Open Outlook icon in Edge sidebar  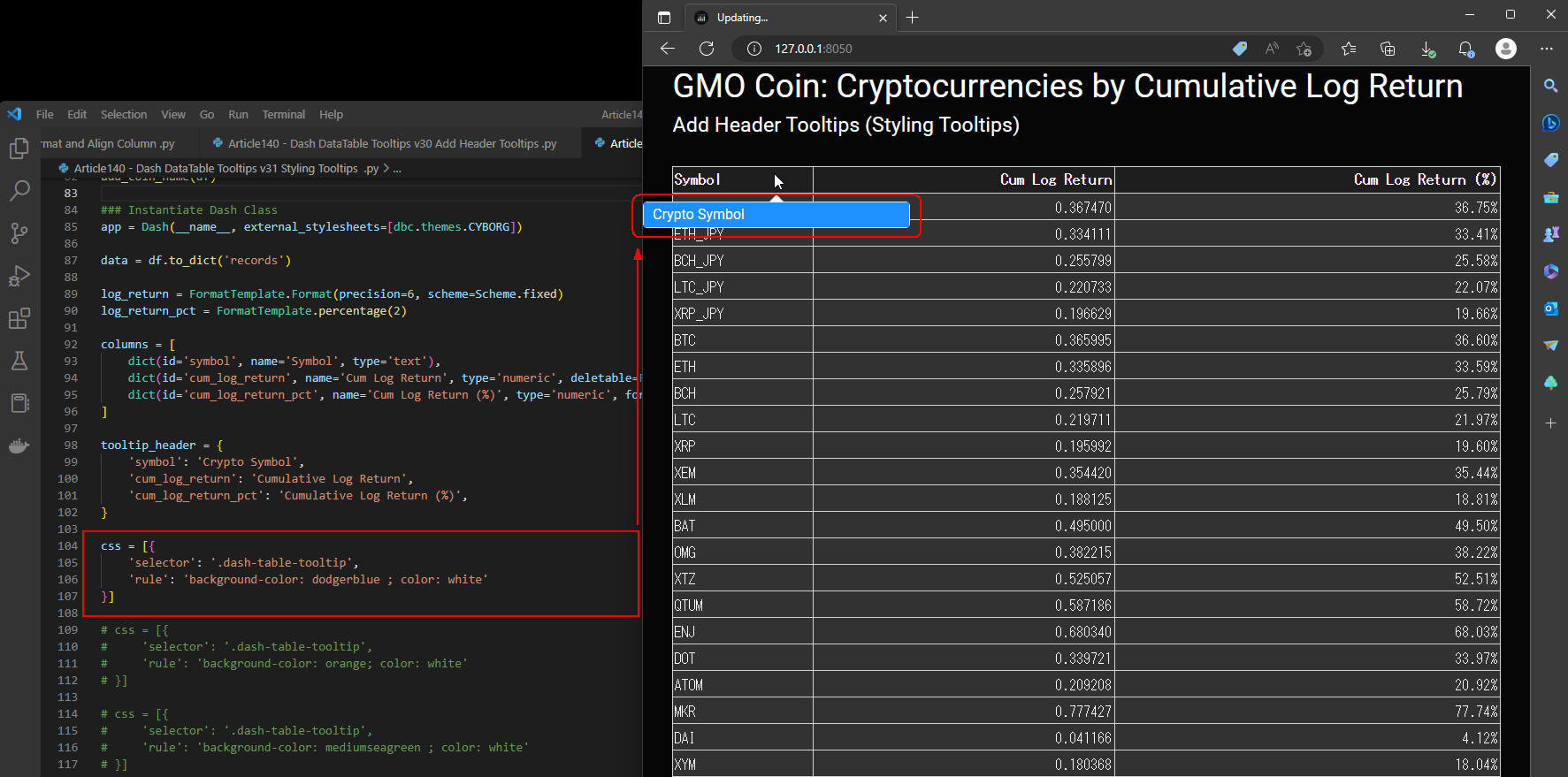coord(1550,309)
